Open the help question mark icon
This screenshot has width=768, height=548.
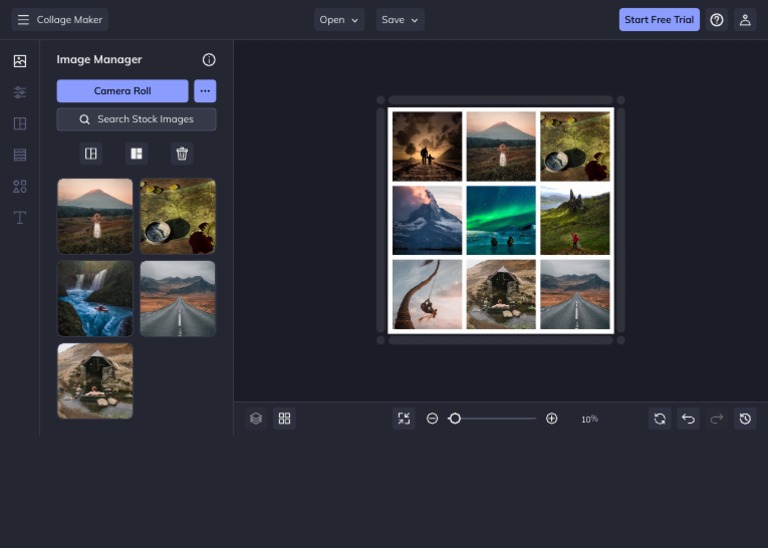(716, 20)
